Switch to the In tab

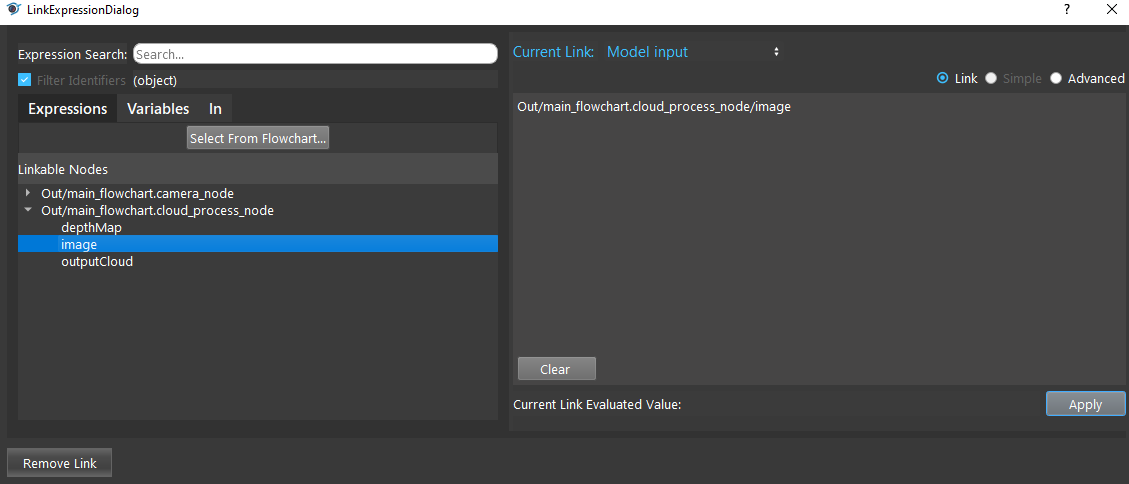coord(215,109)
